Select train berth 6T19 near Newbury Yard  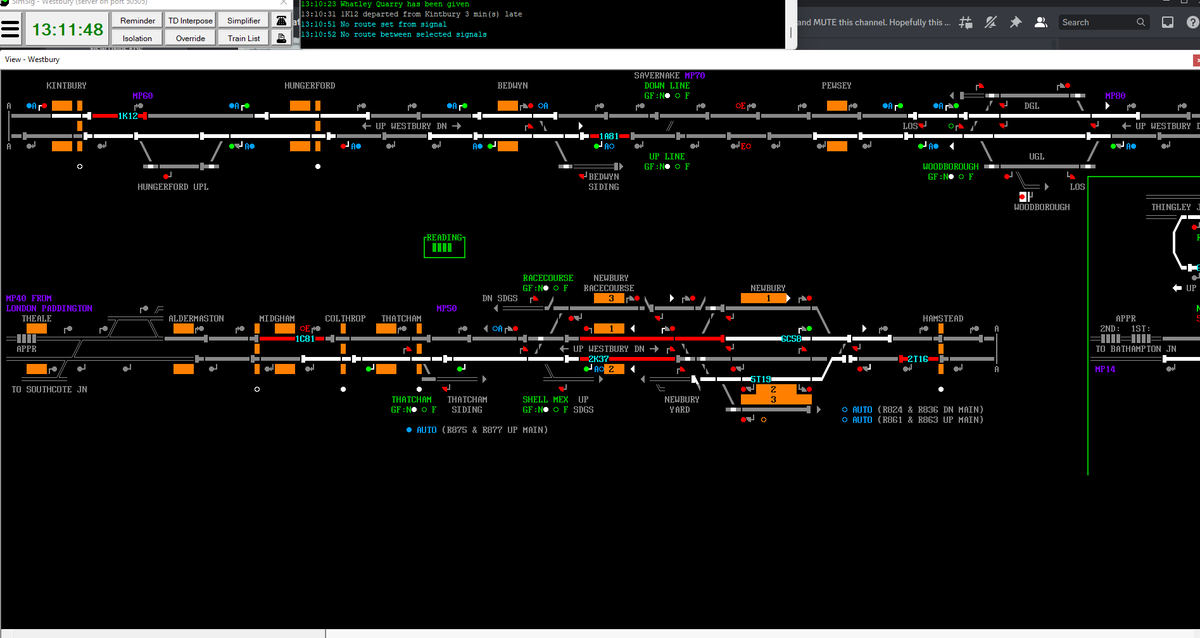[761, 379]
